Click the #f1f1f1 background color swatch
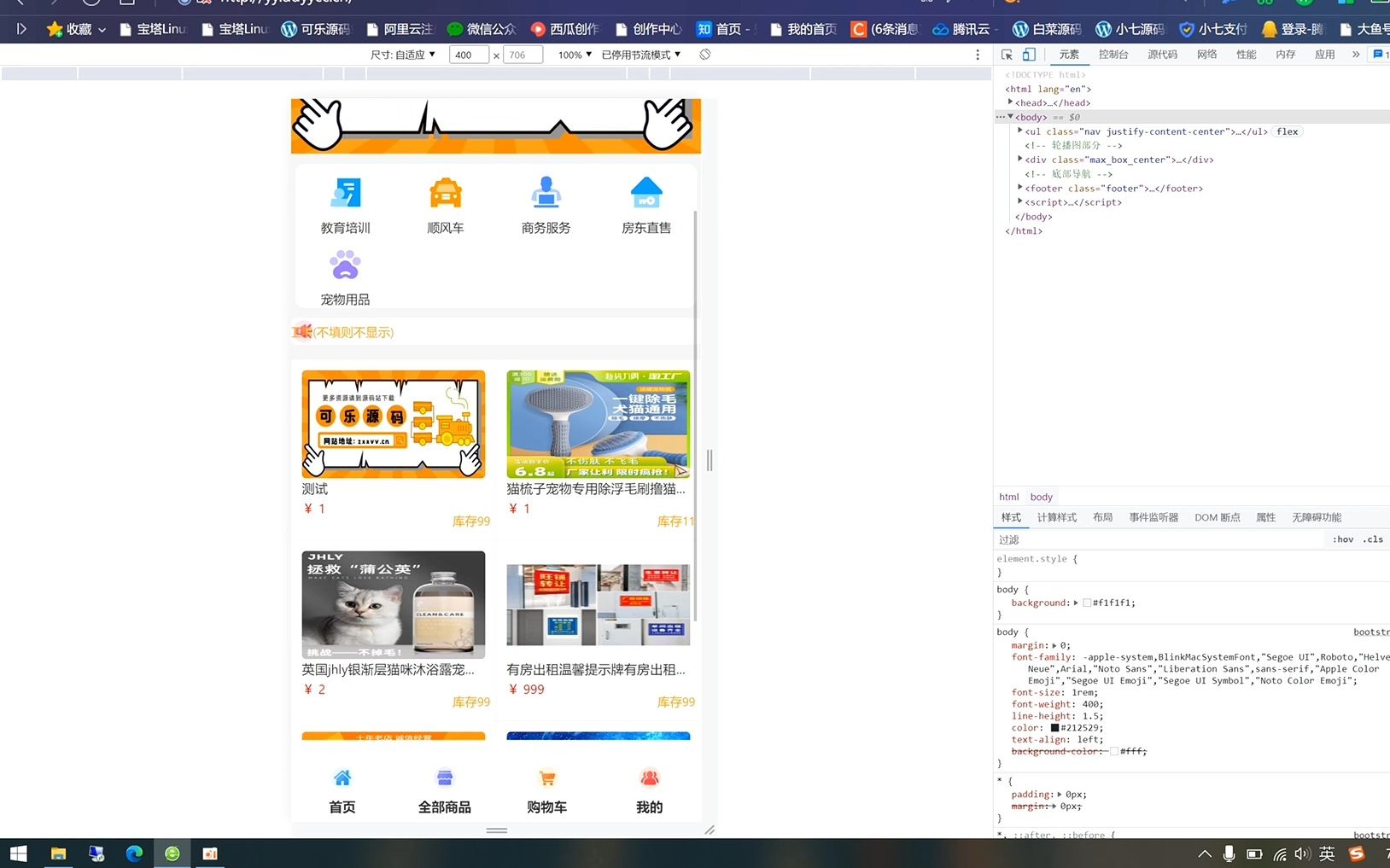1390x868 pixels. 1087,603
